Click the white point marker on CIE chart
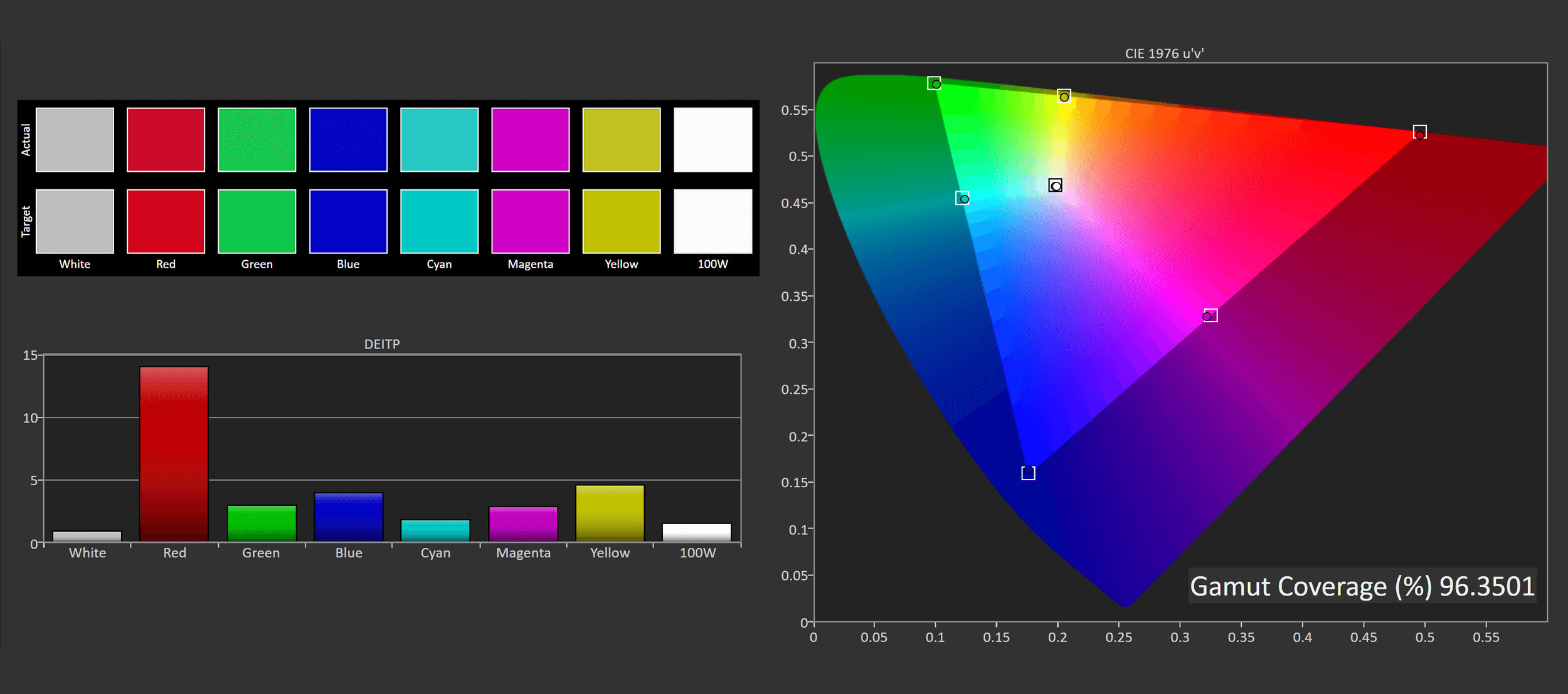Image resolution: width=1568 pixels, height=694 pixels. pyautogui.click(x=1055, y=185)
